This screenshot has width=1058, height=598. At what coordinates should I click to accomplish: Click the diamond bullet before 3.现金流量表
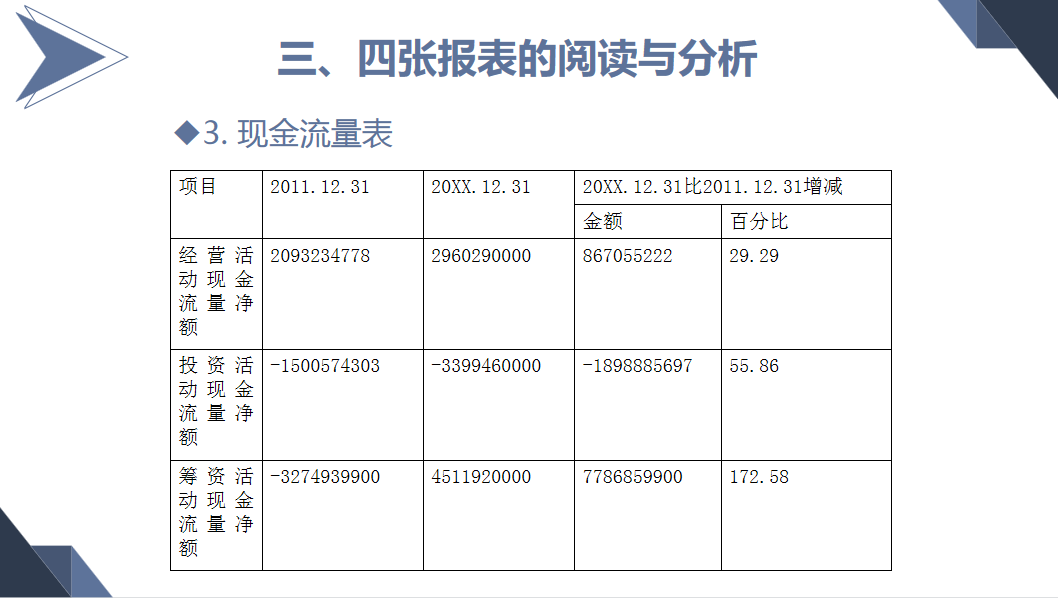click(184, 129)
